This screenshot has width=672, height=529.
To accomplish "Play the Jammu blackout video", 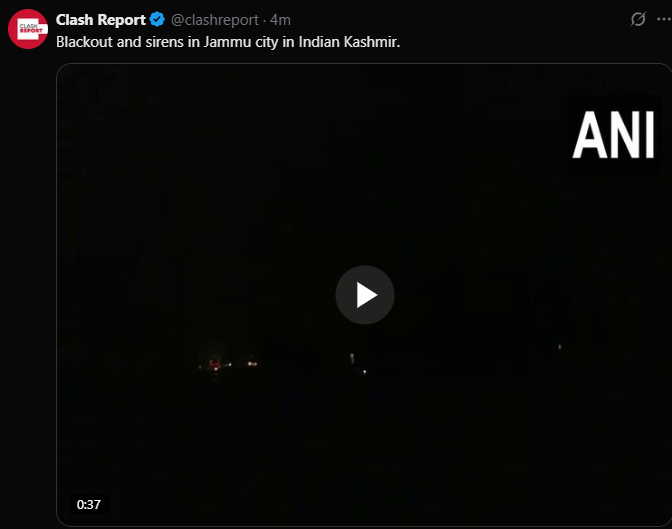I will (x=365, y=295).
